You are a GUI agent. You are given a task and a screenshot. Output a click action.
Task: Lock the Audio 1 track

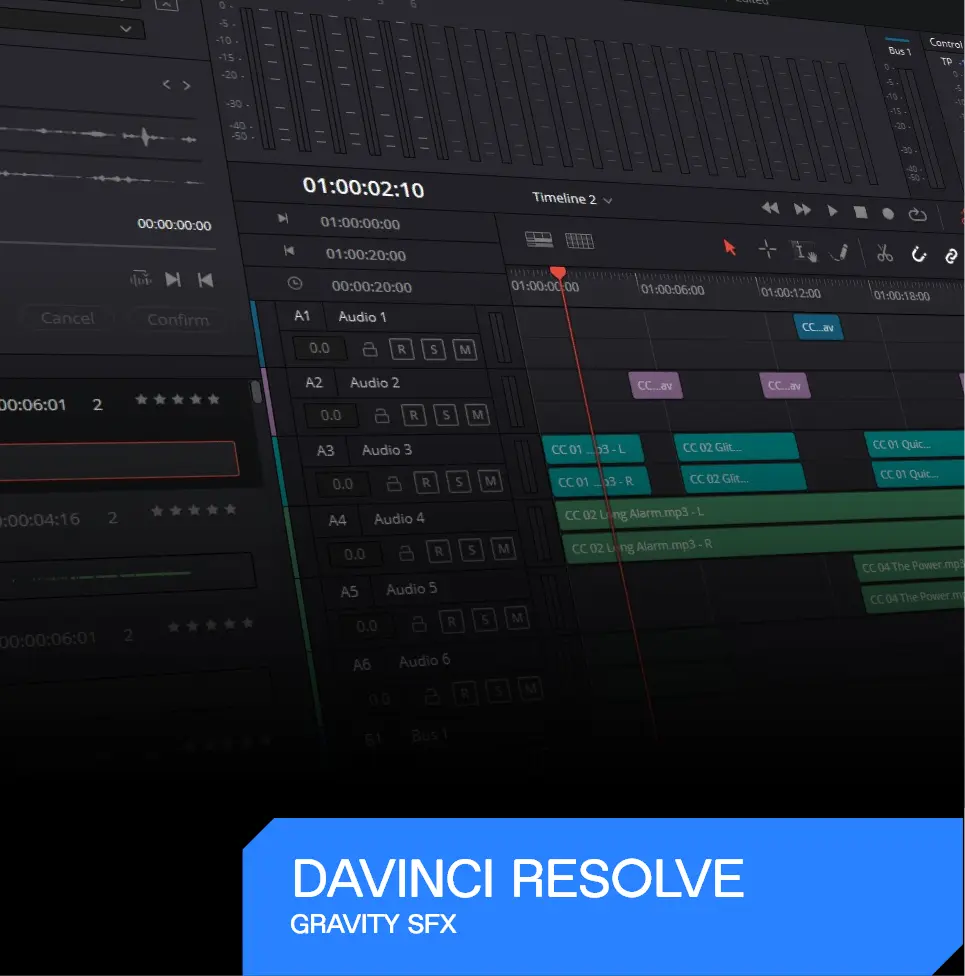(370, 349)
